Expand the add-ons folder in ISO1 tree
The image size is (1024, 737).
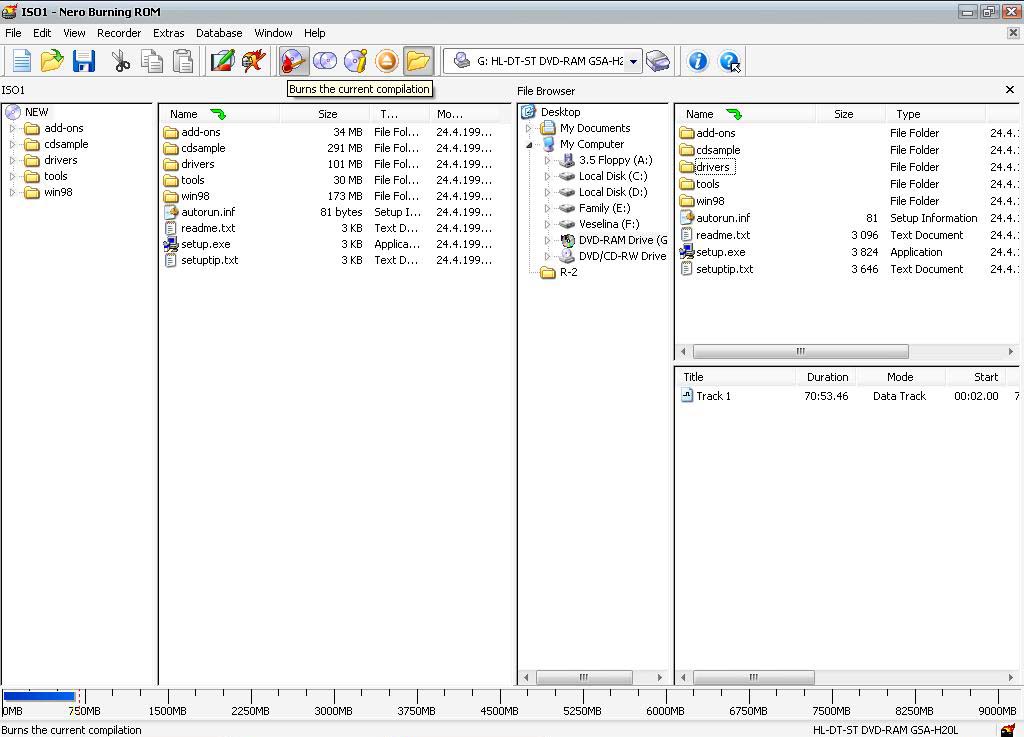[x=12, y=129]
